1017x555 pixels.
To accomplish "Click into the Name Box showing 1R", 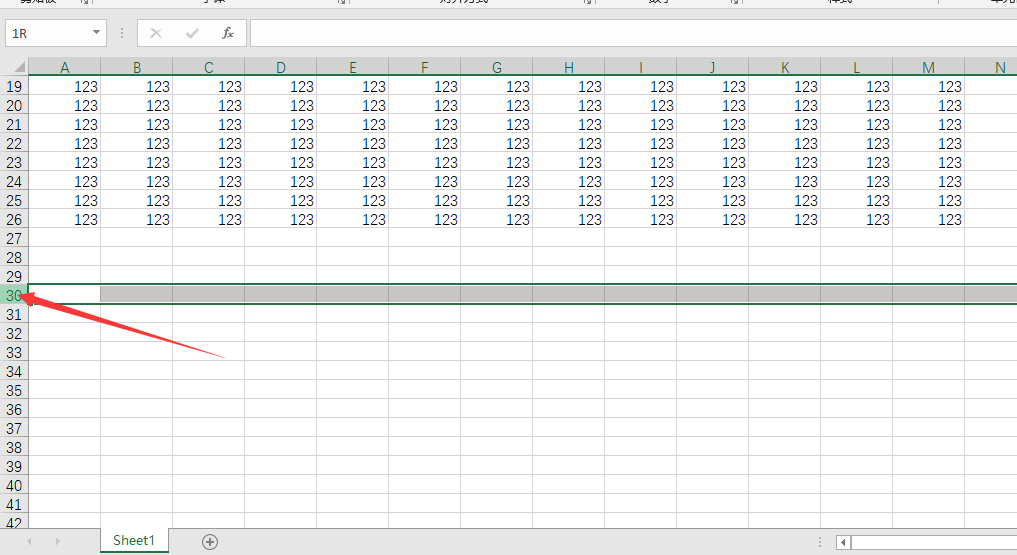I will coord(49,33).
